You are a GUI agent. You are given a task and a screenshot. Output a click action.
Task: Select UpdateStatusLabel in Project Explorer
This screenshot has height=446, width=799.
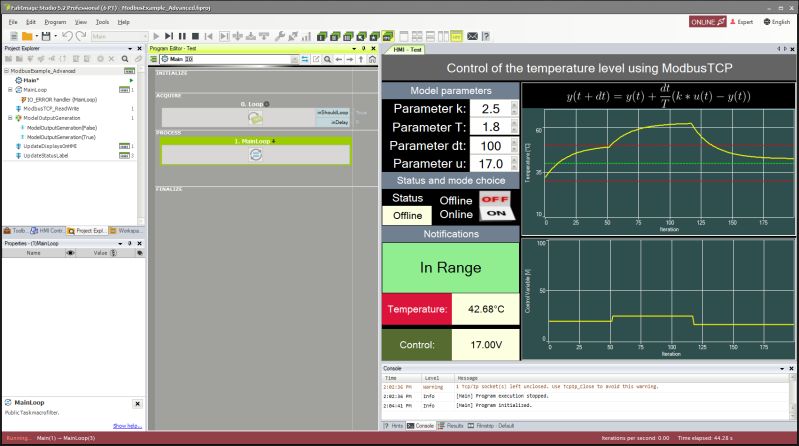click(x=45, y=155)
